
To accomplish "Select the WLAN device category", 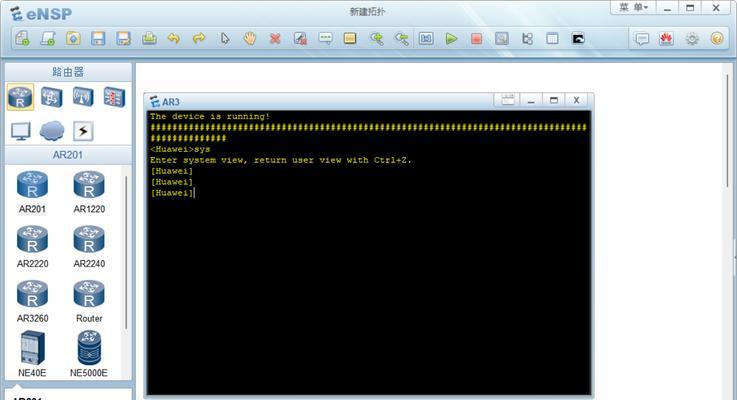I will click(83, 97).
